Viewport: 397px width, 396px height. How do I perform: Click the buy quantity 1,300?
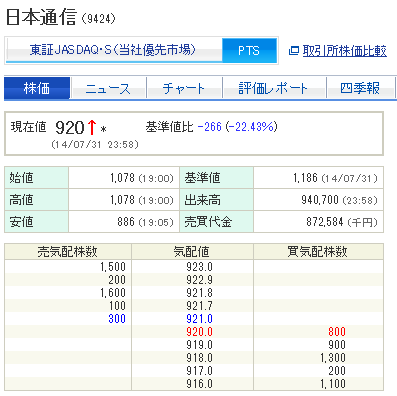(x=333, y=358)
